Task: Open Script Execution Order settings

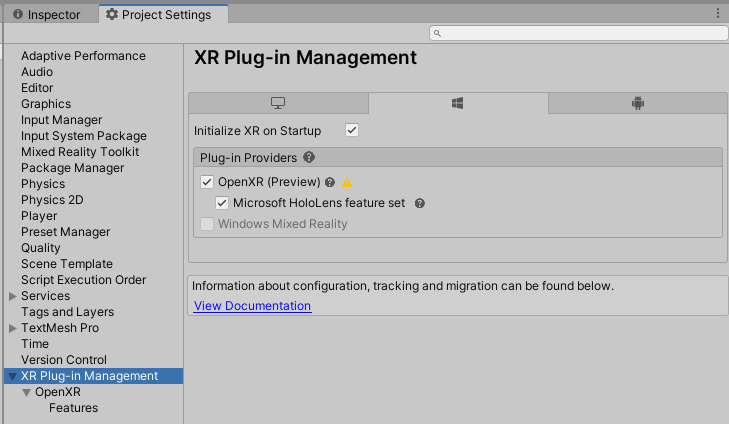Action: pyautogui.click(x=84, y=280)
